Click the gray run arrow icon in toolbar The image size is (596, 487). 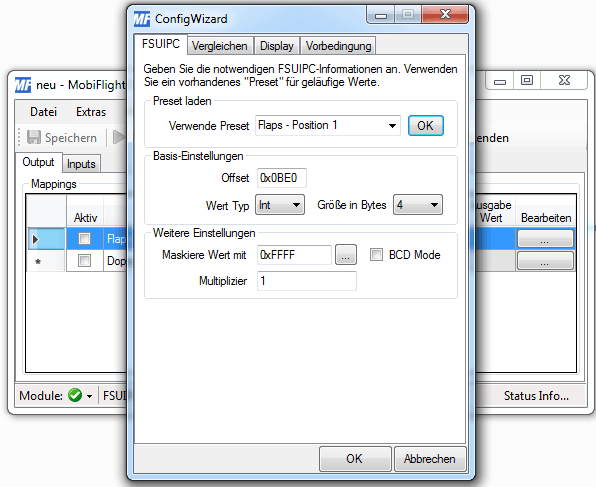[119, 137]
